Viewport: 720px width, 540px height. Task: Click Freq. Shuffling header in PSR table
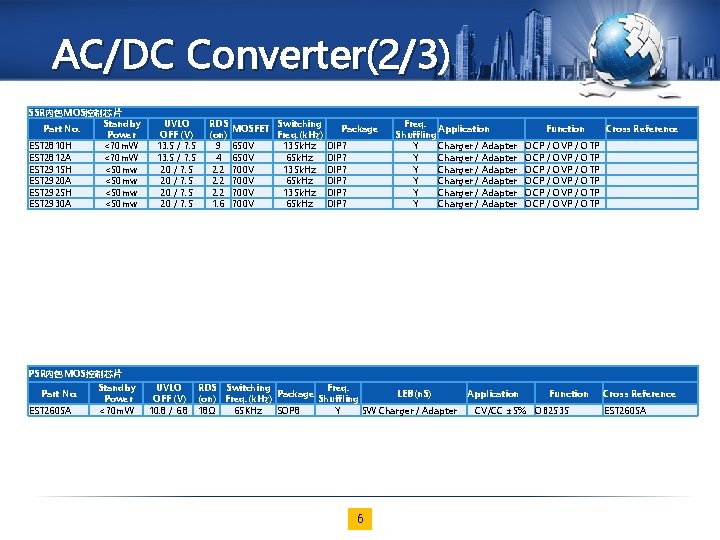338,394
